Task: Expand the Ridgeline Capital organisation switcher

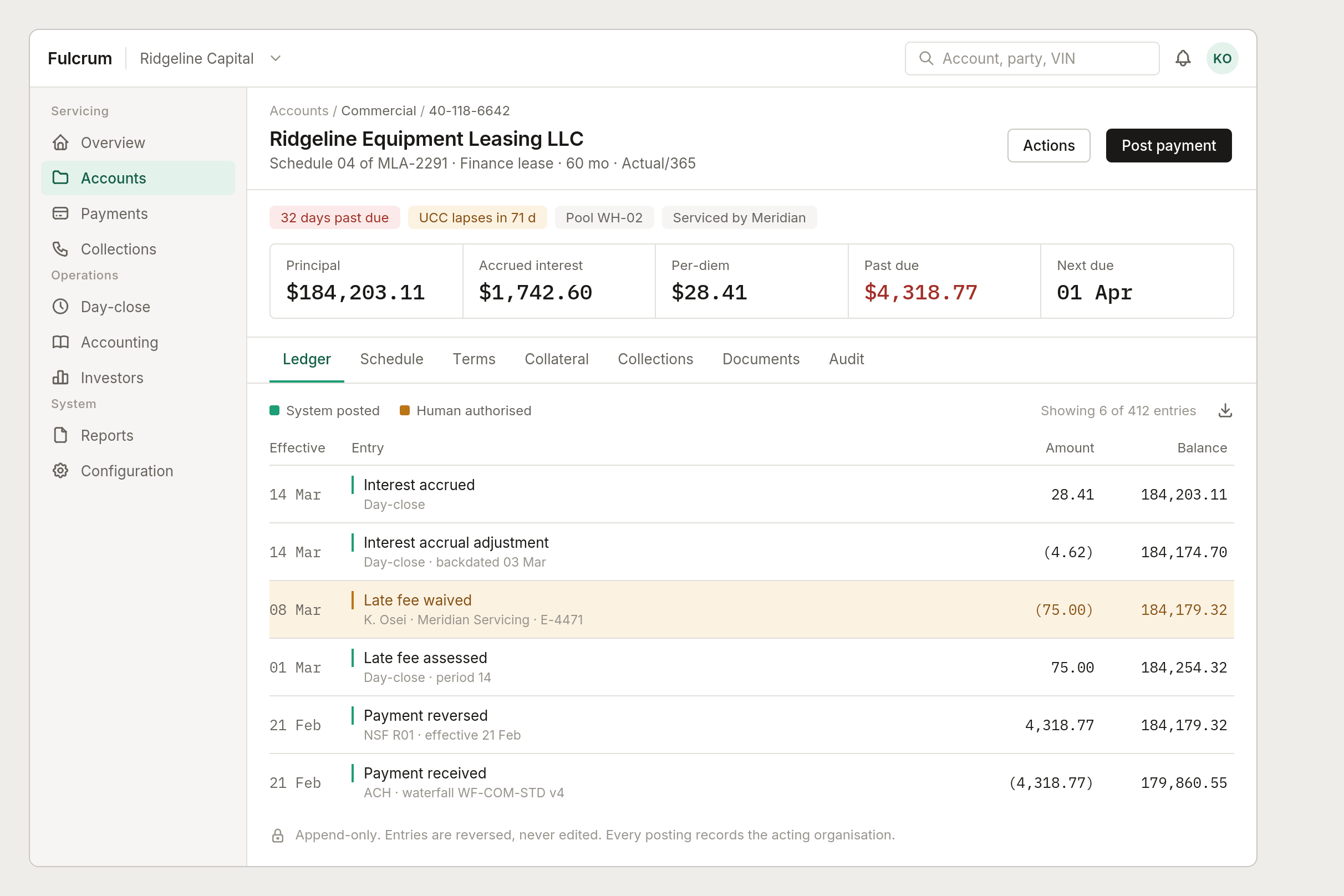Action: coord(210,58)
